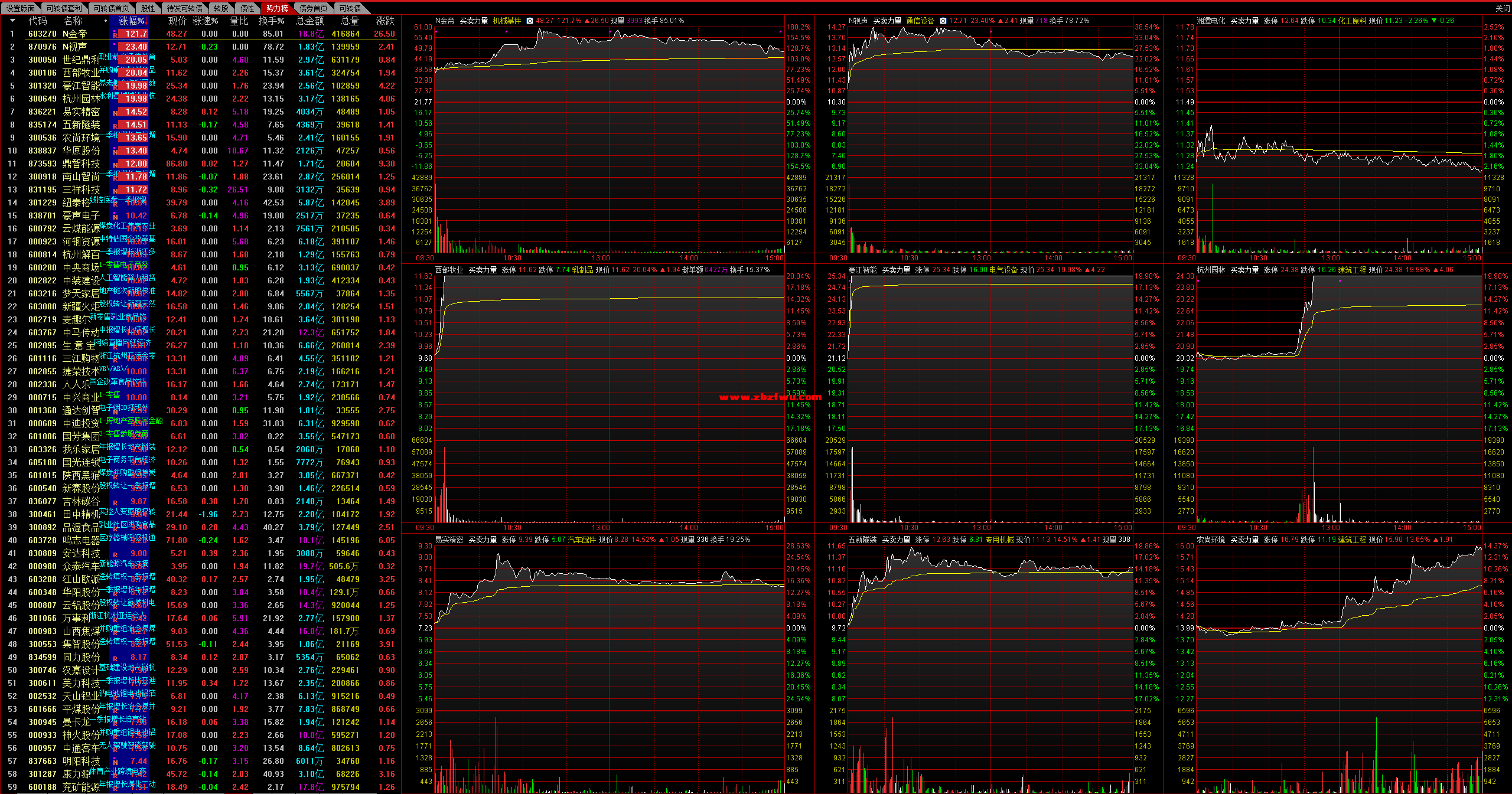1512x794 pixels.
Task: Select row 603270 N金帝
Action: (201, 34)
